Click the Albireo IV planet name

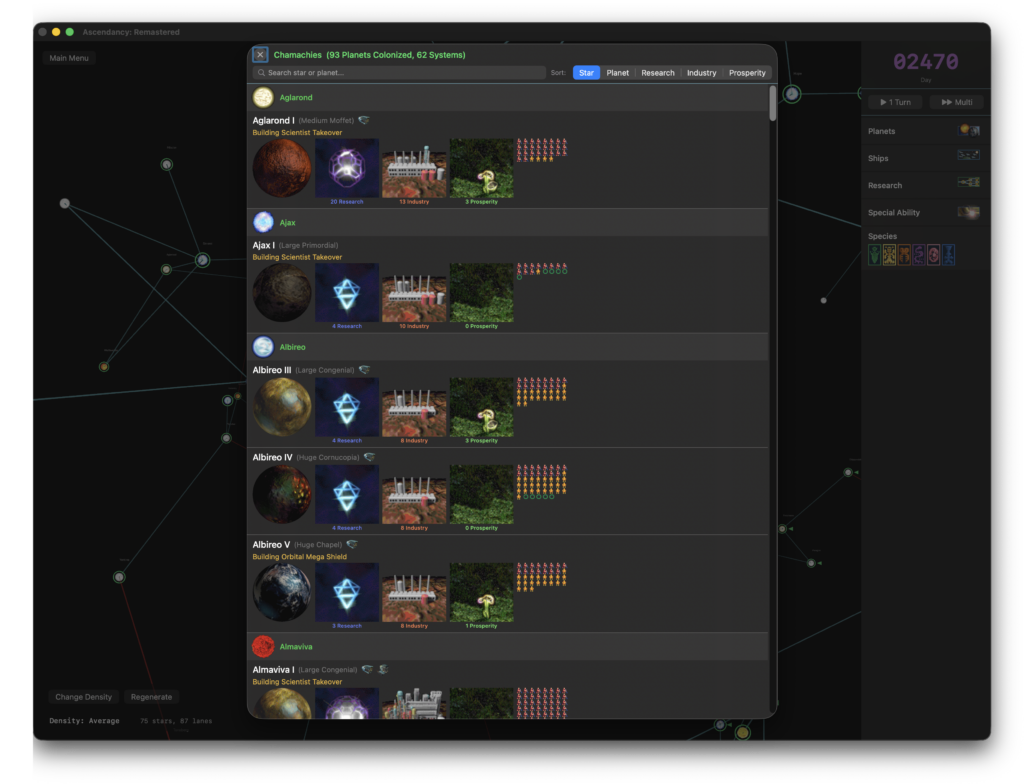tap(272, 457)
